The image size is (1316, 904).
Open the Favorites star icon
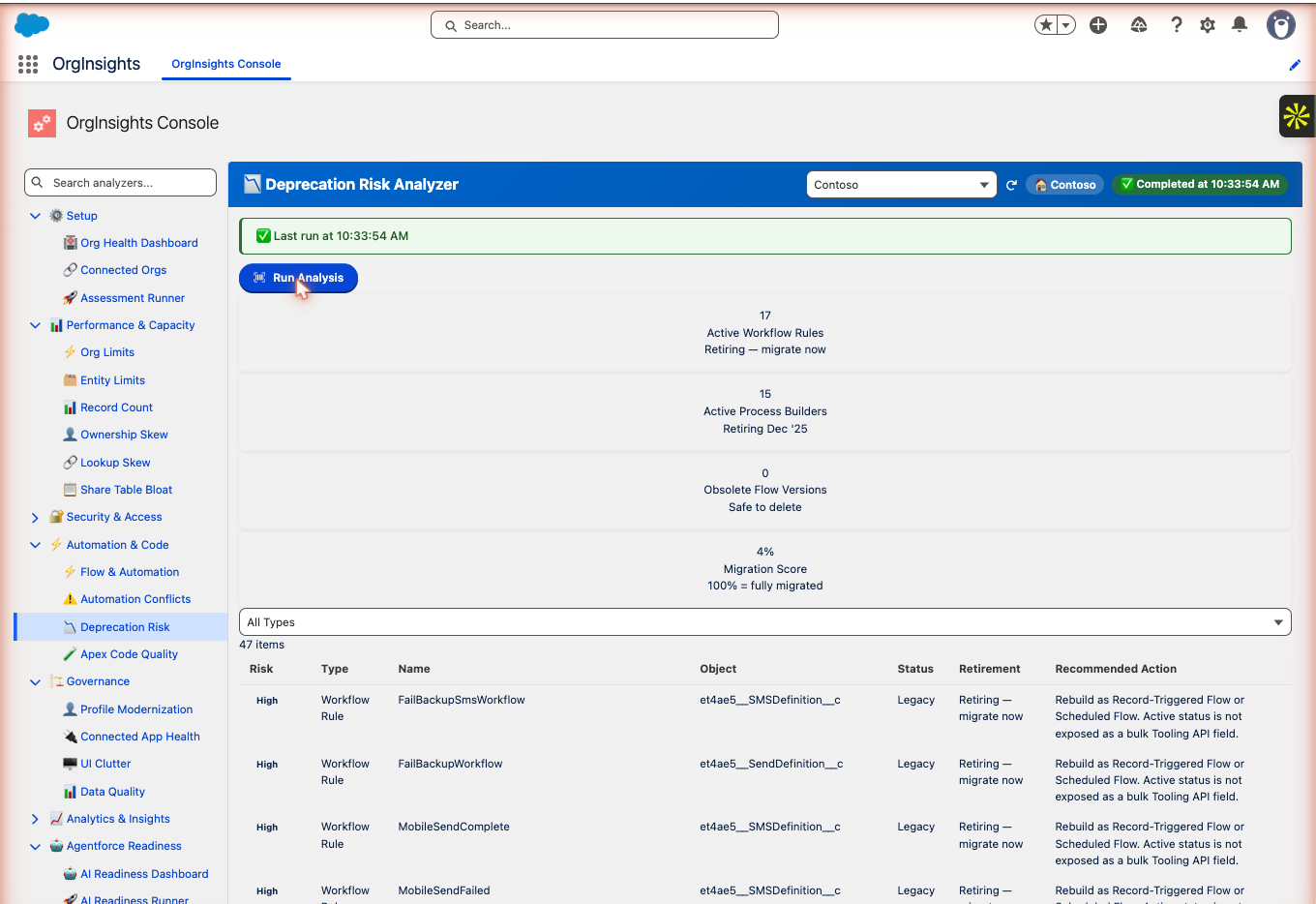(x=1046, y=25)
